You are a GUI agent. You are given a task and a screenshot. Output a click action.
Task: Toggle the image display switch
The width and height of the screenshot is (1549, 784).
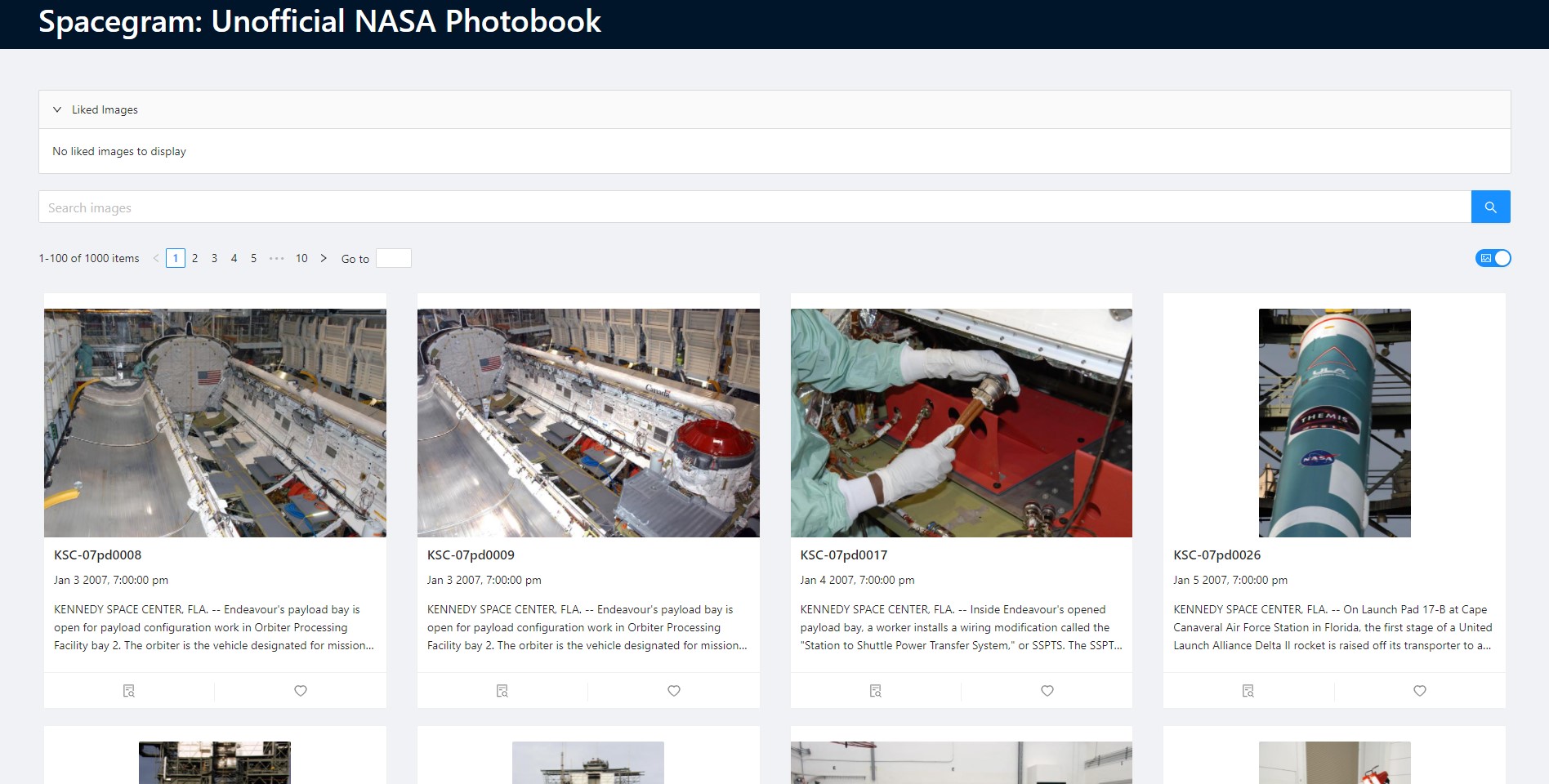(1493, 258)
